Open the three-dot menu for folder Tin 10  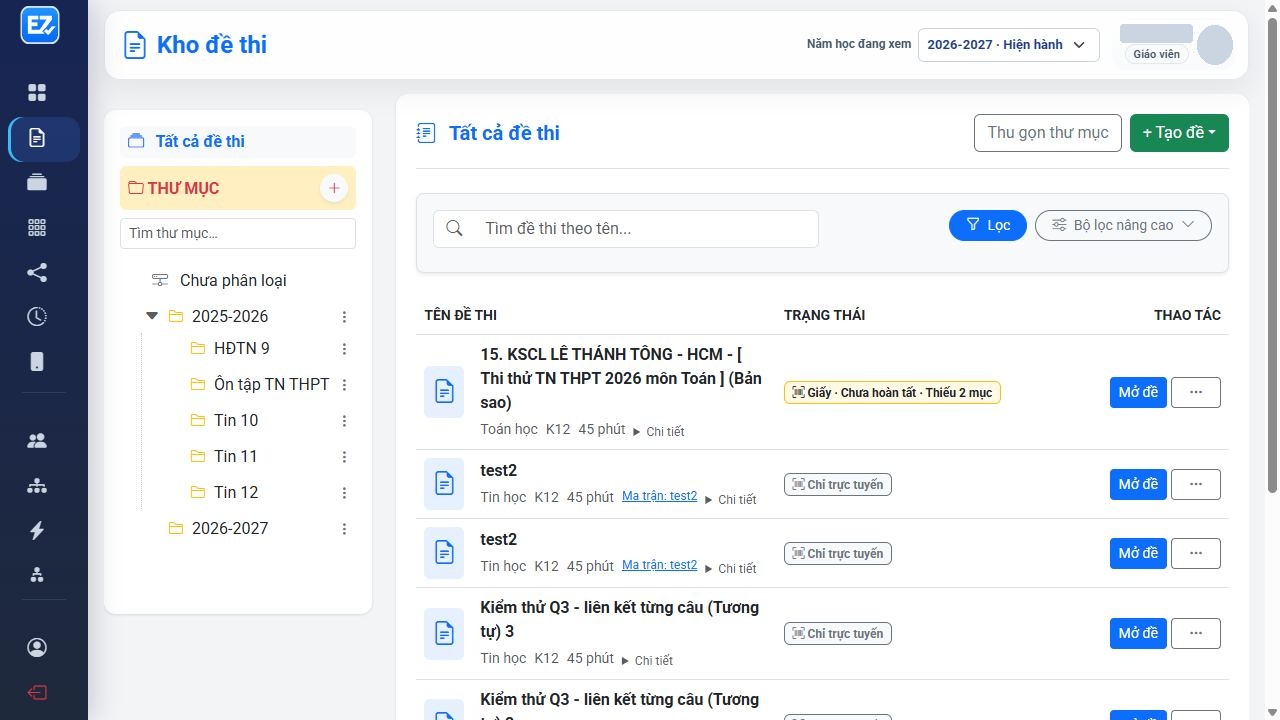pos(344,421)
